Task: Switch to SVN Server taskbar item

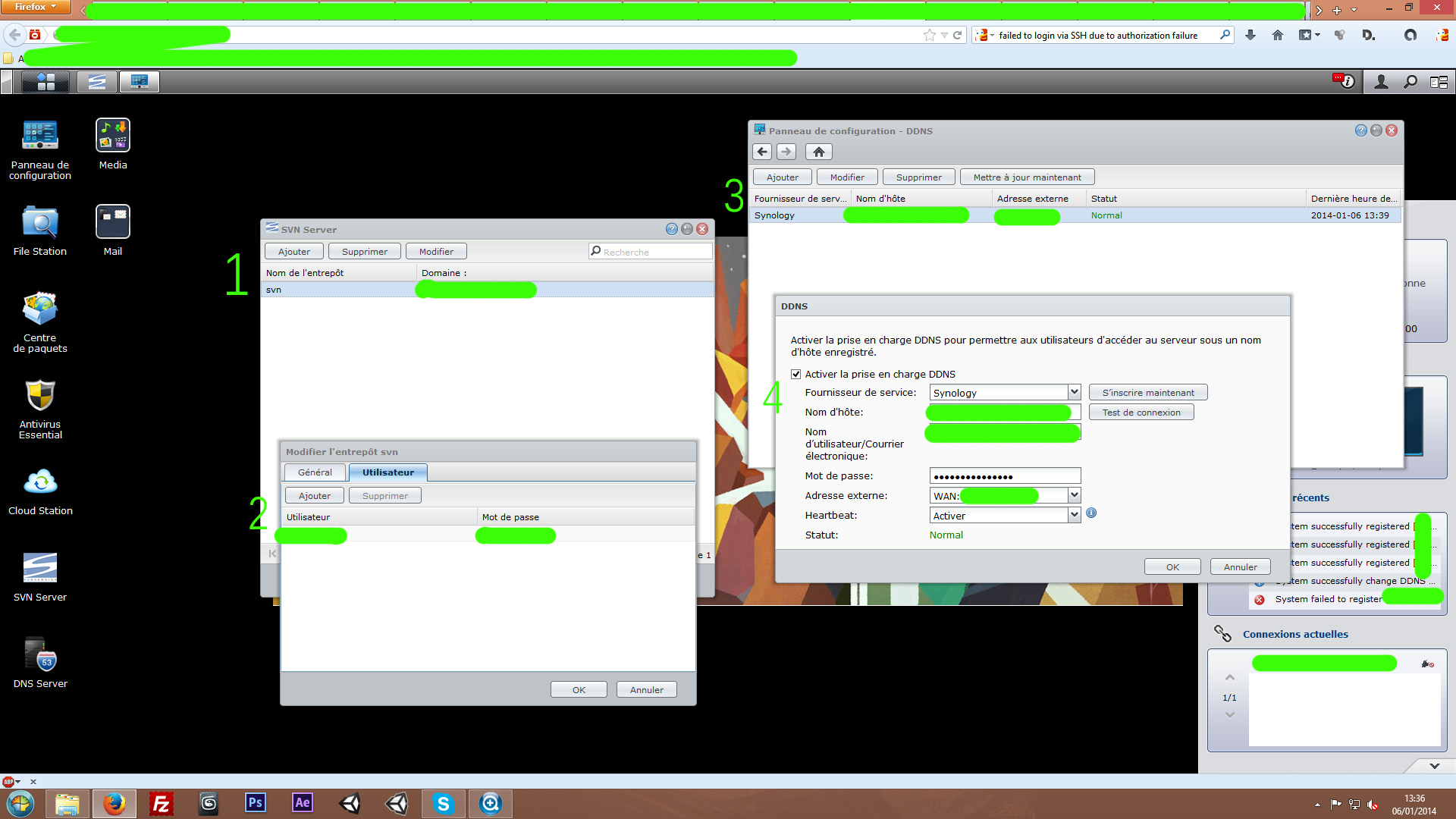Action: 97,82
